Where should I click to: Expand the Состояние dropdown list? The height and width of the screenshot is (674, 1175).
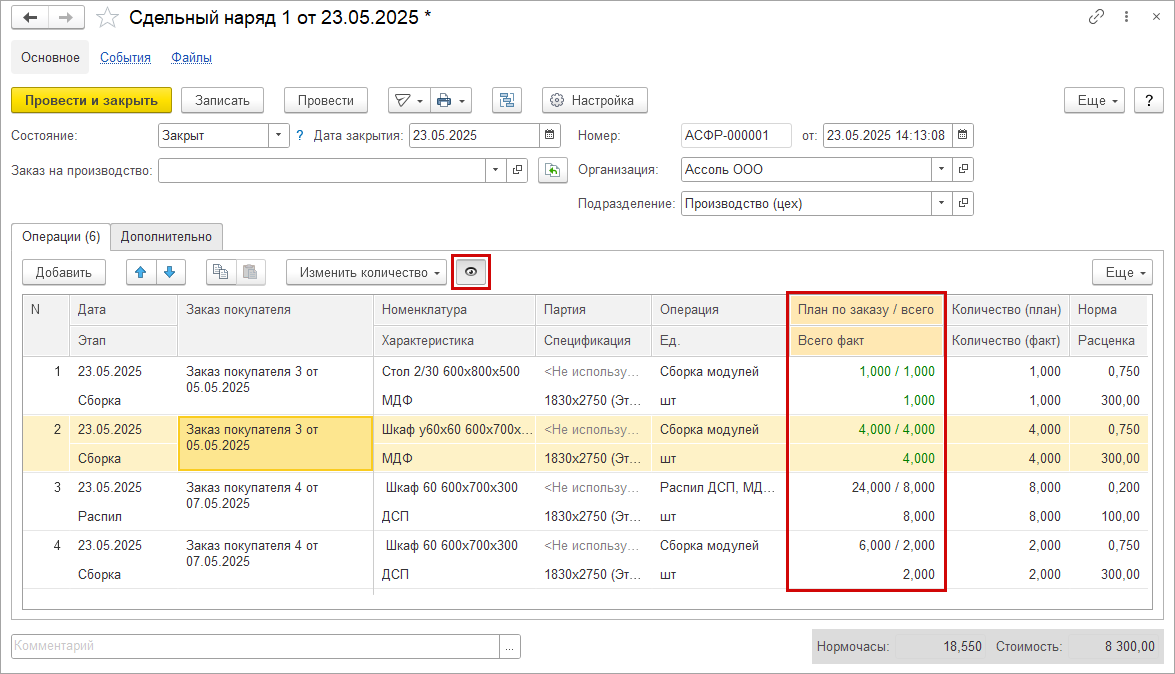(x=277, y=135)
